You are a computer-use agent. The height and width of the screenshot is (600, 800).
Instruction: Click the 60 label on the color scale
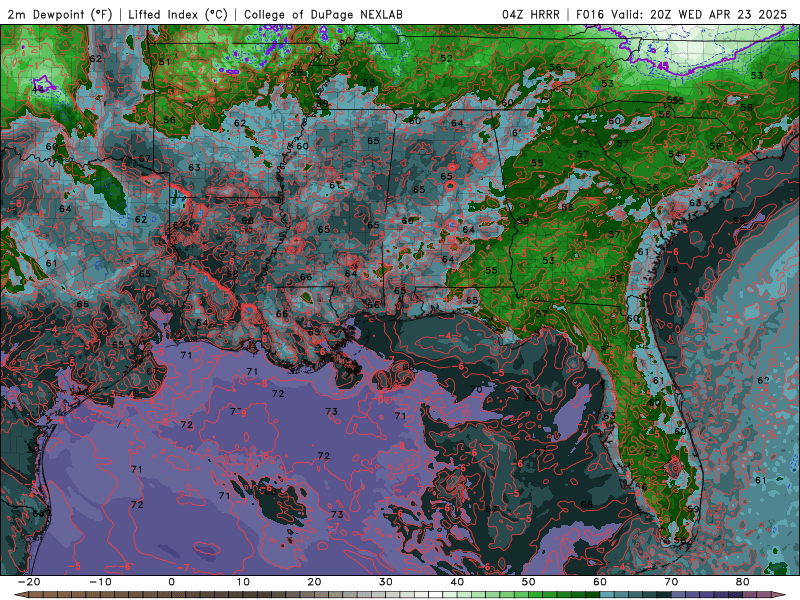point(600,582)
